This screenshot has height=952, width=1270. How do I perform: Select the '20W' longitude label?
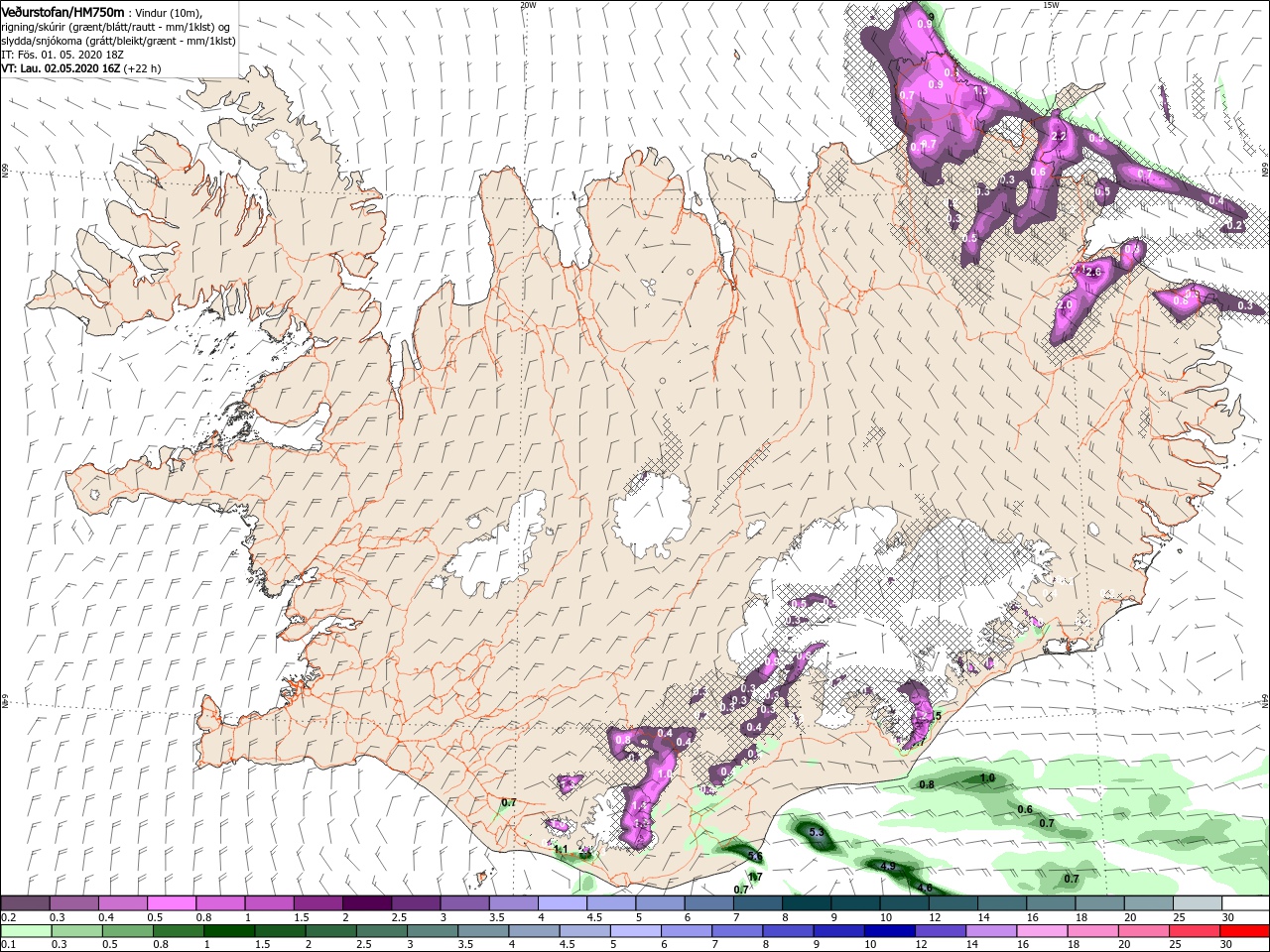pos(528,4)
